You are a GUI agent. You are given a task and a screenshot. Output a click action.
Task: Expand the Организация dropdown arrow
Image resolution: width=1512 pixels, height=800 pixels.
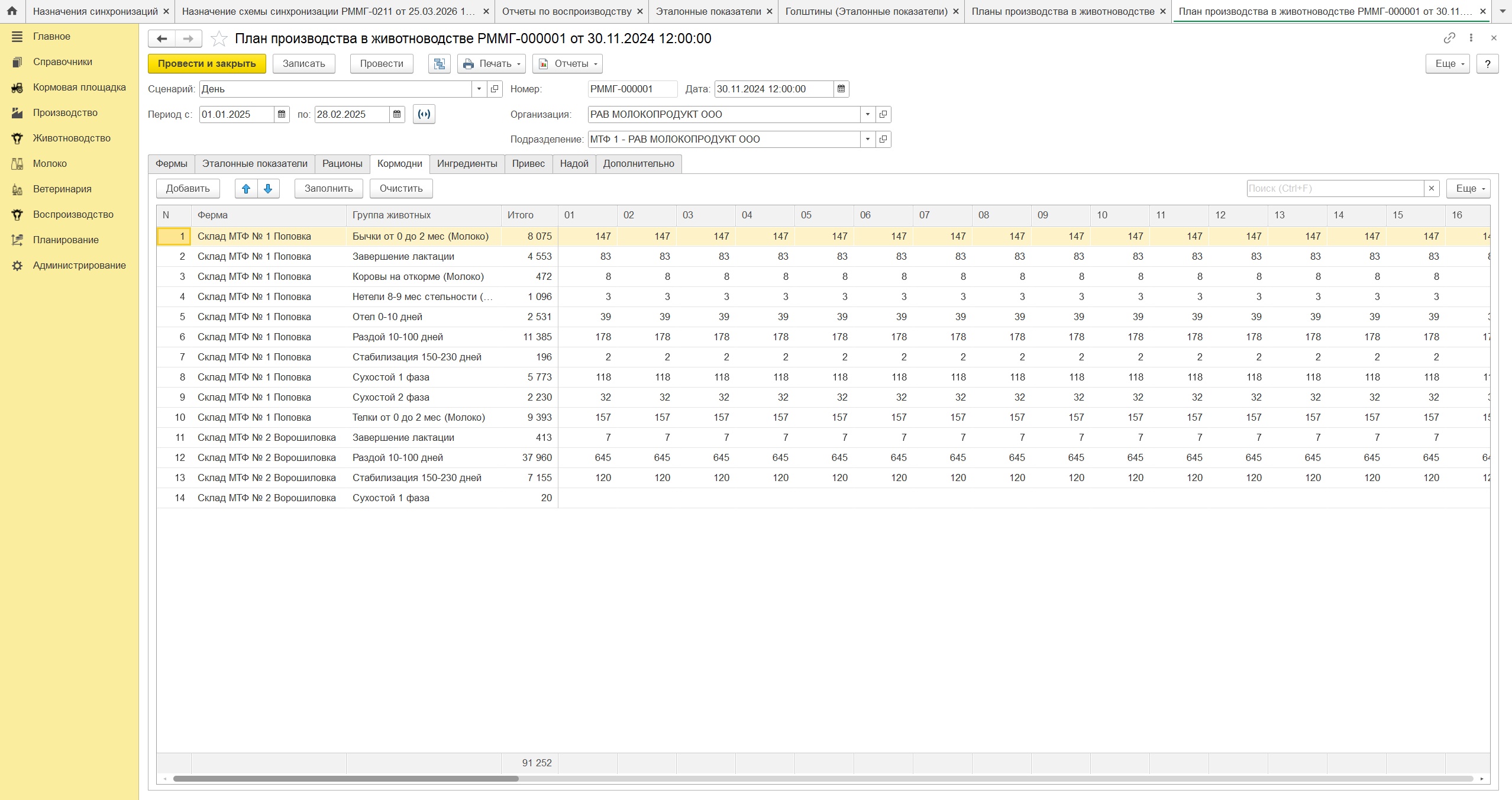click(x=867, y=115)
